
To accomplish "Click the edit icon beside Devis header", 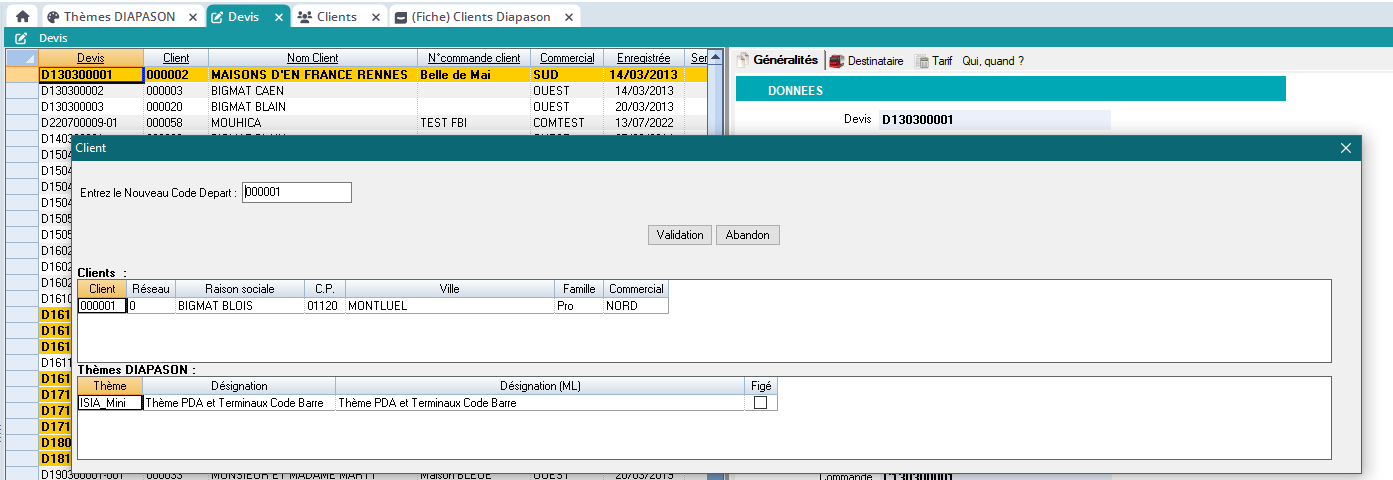I will point(20,38).
